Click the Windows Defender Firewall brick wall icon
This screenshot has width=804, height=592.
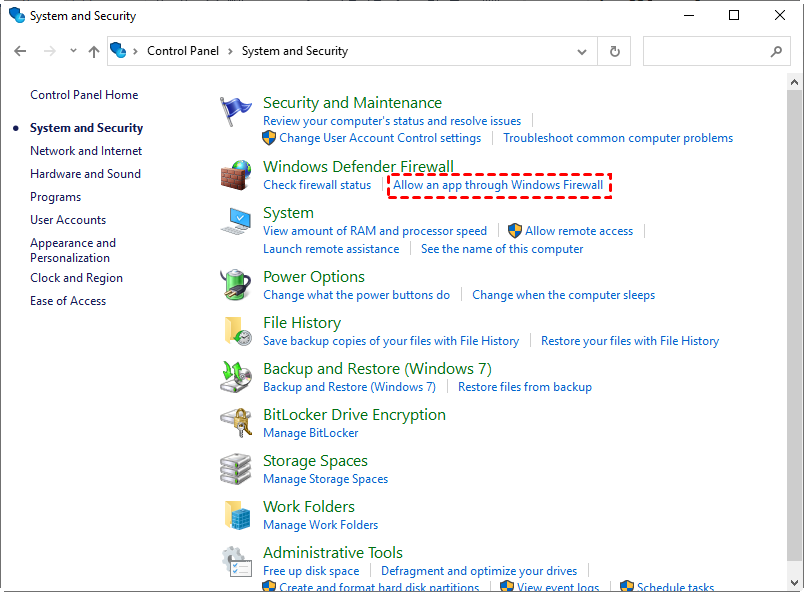[x=236, y=175]
